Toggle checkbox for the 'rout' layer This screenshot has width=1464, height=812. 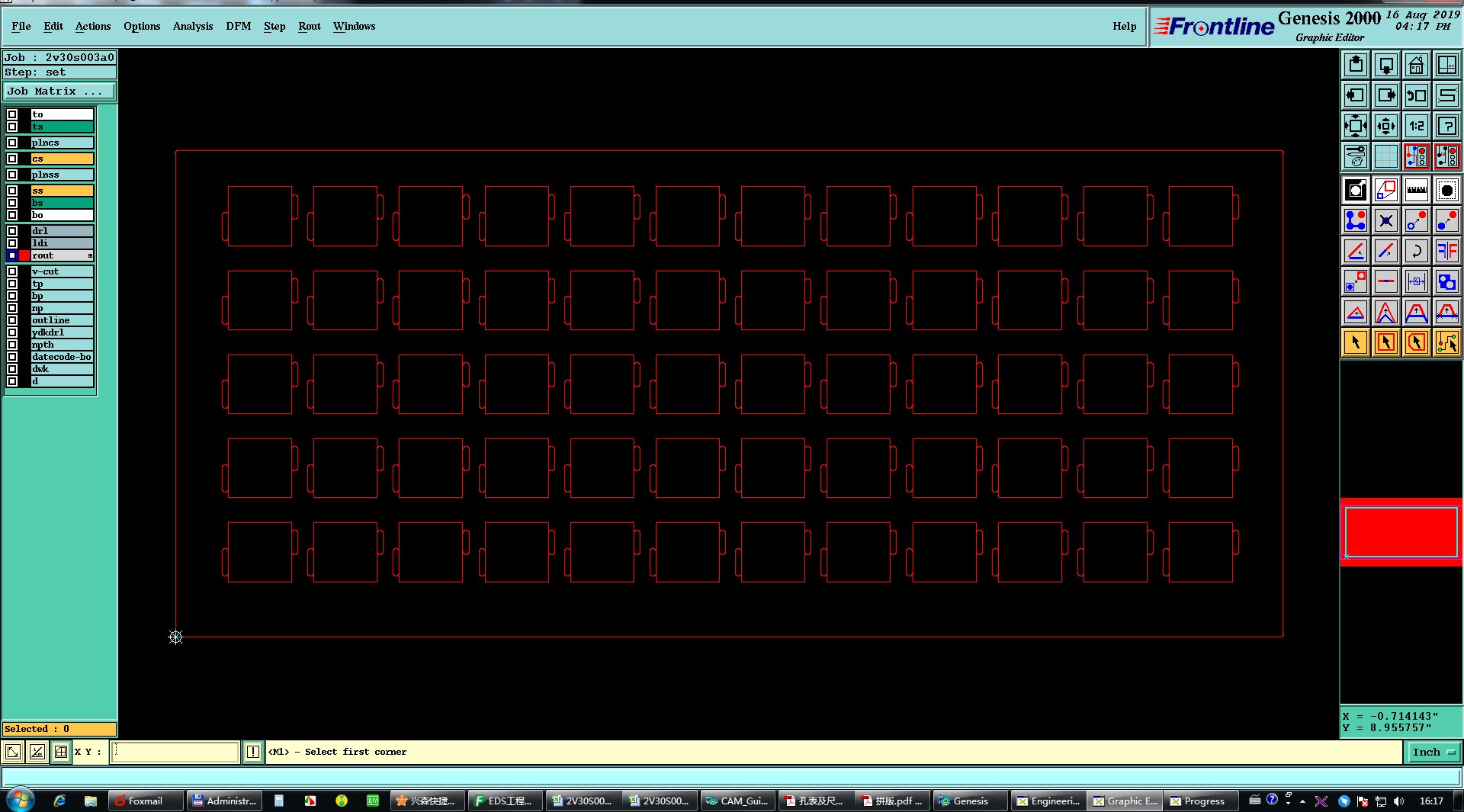12,255
